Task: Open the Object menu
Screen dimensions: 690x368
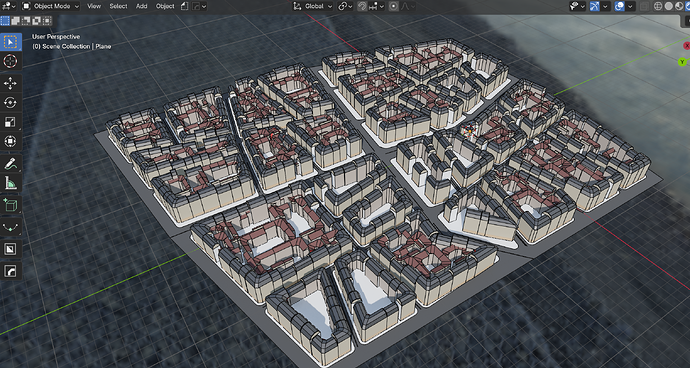Action: point(165,6)
